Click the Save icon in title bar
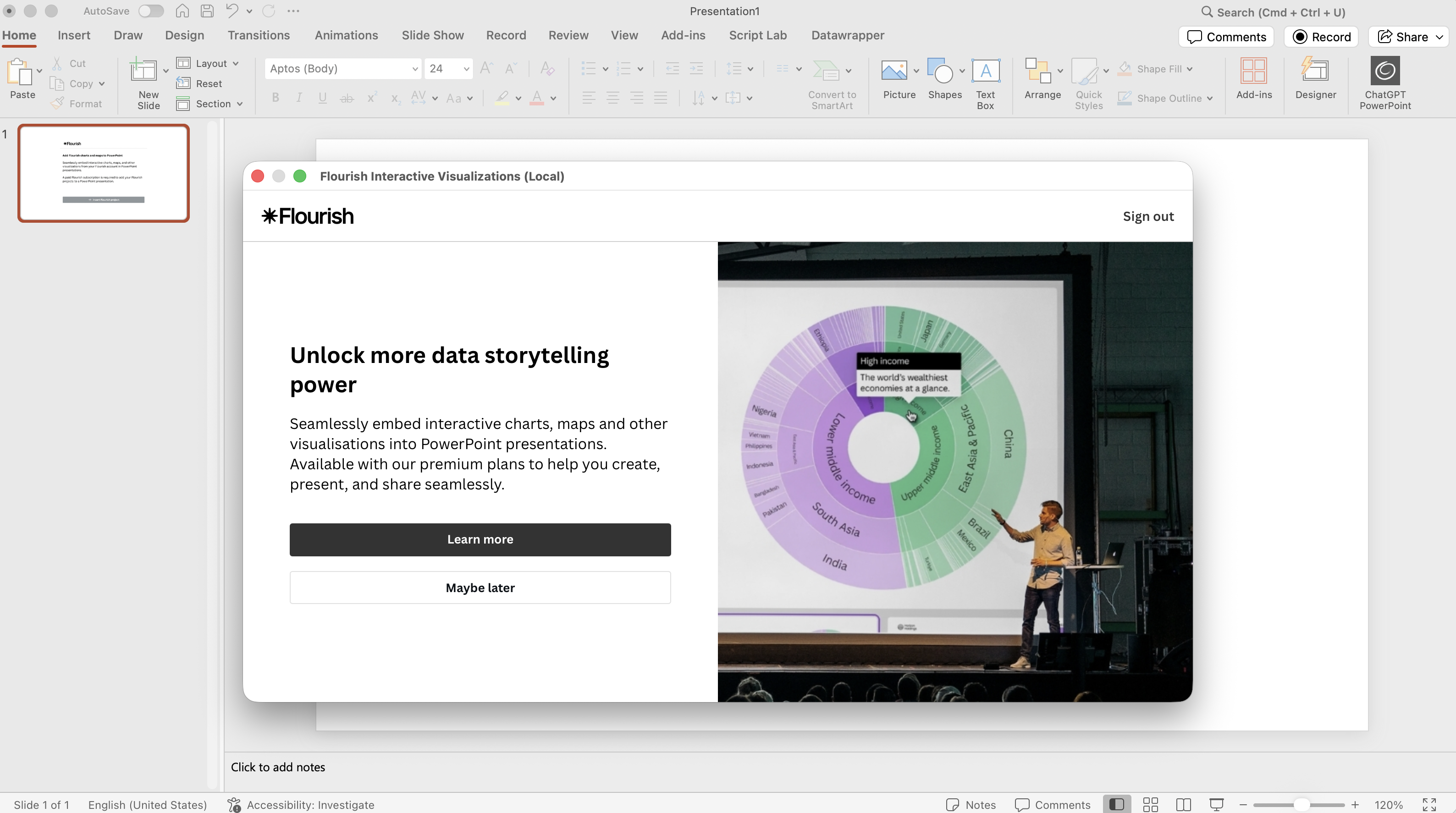The image size is (1456, 813). pyautogui.click(x=207, y=11)
